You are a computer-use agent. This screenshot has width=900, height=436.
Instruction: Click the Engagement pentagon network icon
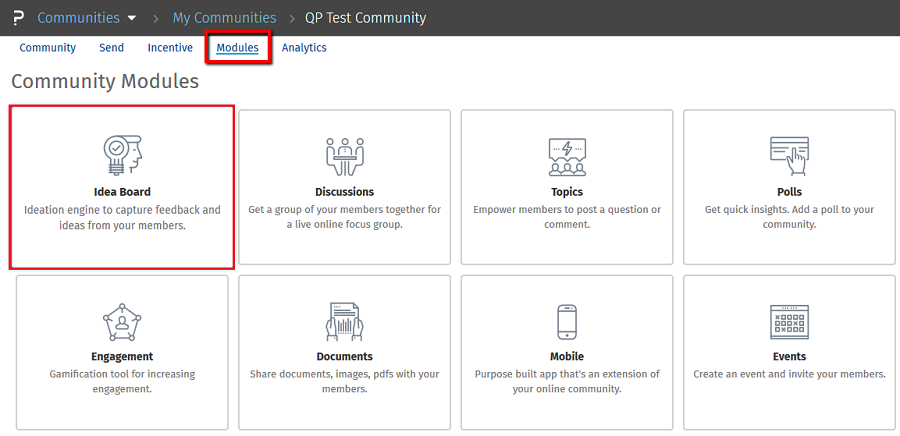pyautogui.click(x=122, y=321)
